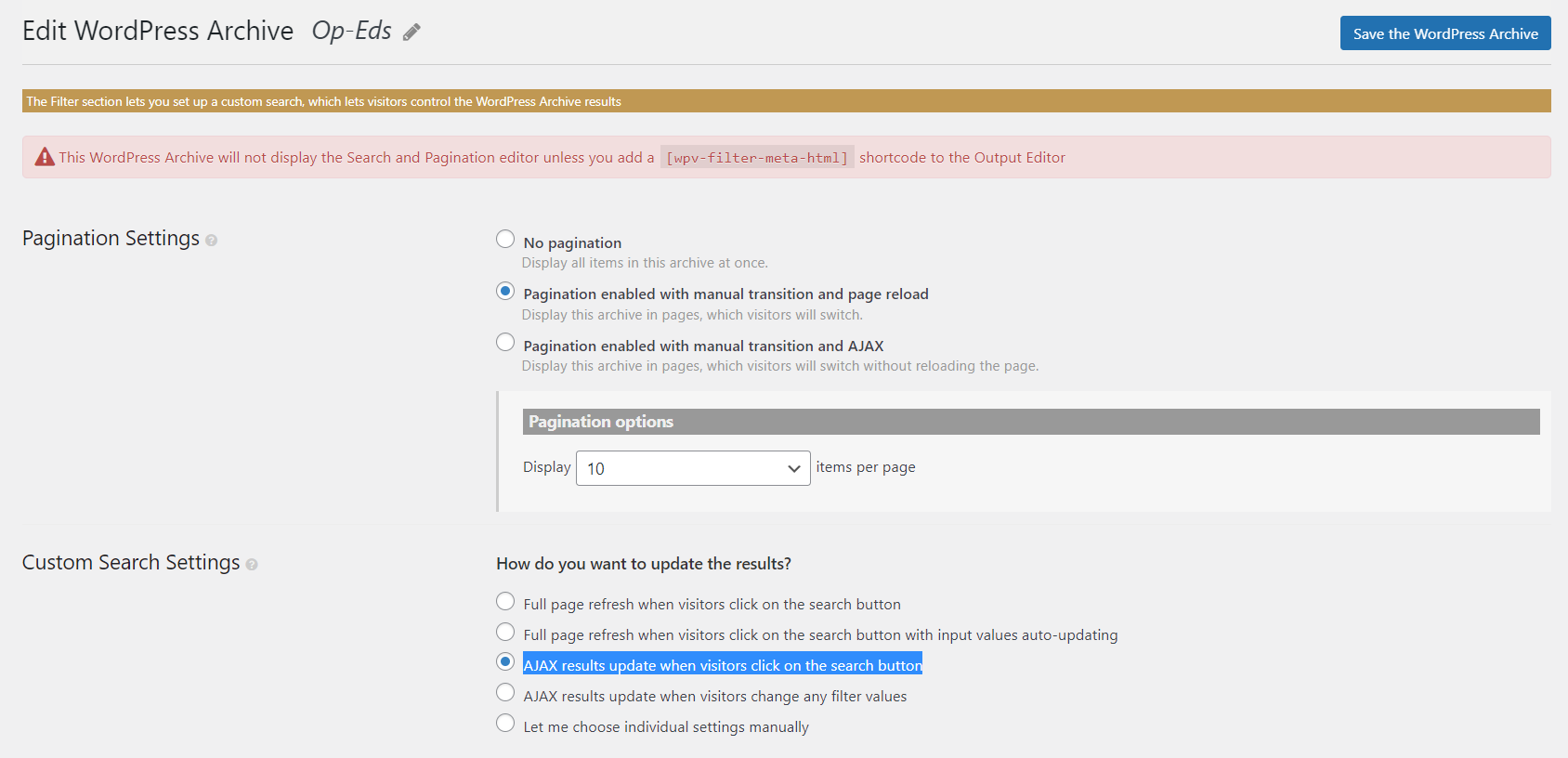Click the red warning triangle icon
This screenshot has height=758, width=1568.
point(45,157)
